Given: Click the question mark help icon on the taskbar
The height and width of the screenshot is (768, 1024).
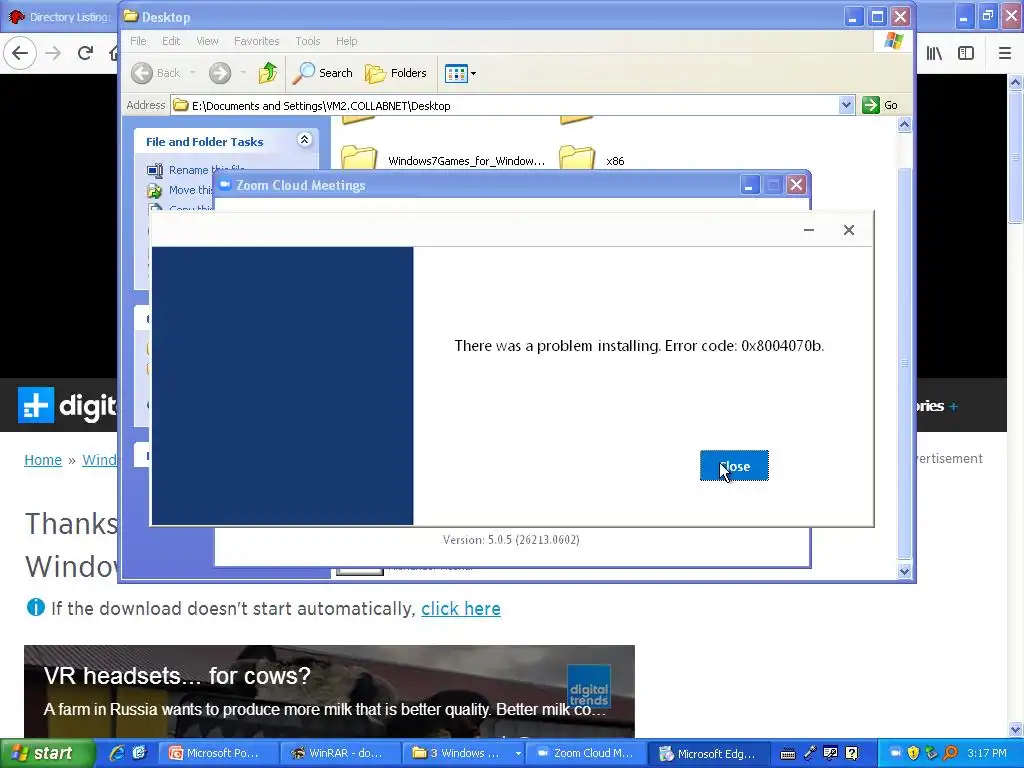Looking at the screenshot, I should [x=852, y=754].
